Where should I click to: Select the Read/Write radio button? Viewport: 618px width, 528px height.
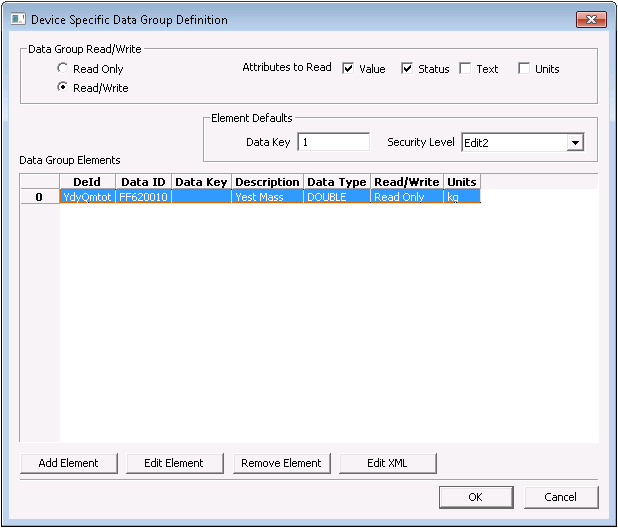pos(62,87)
